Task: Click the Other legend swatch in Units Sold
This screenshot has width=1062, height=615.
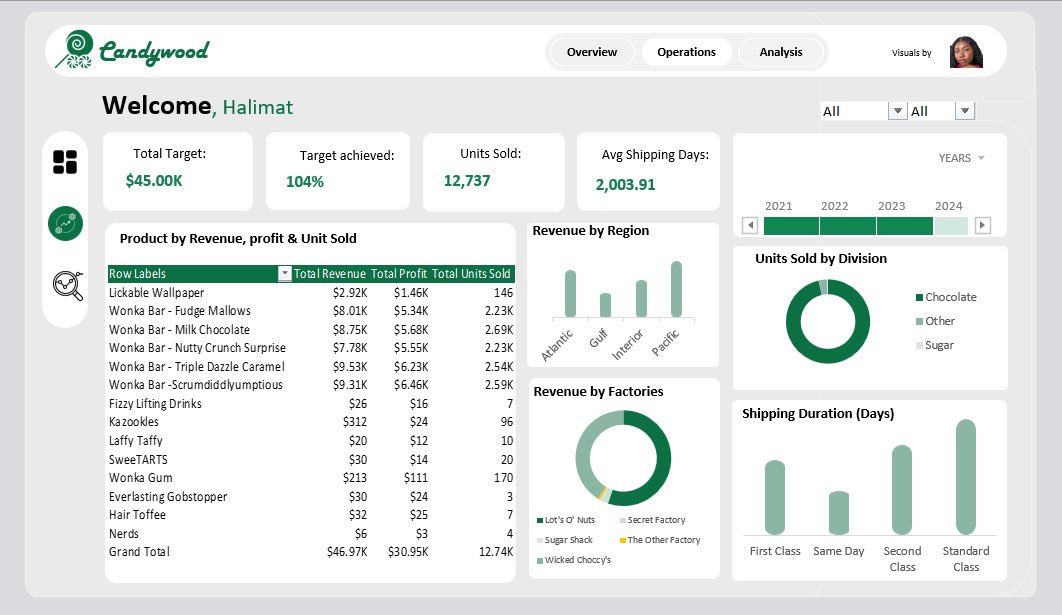Action: 919,322
